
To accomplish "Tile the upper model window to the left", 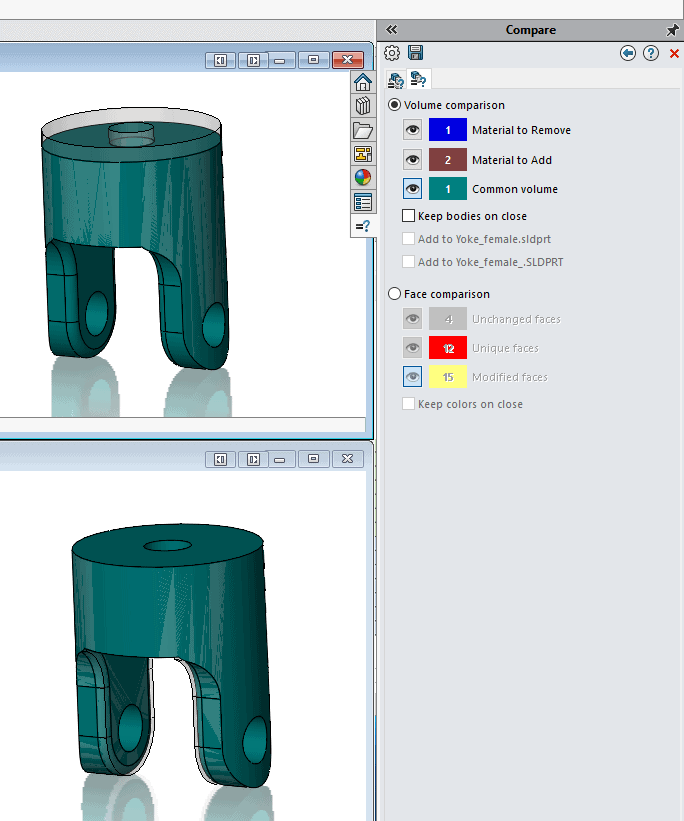I will click(220, 60).
